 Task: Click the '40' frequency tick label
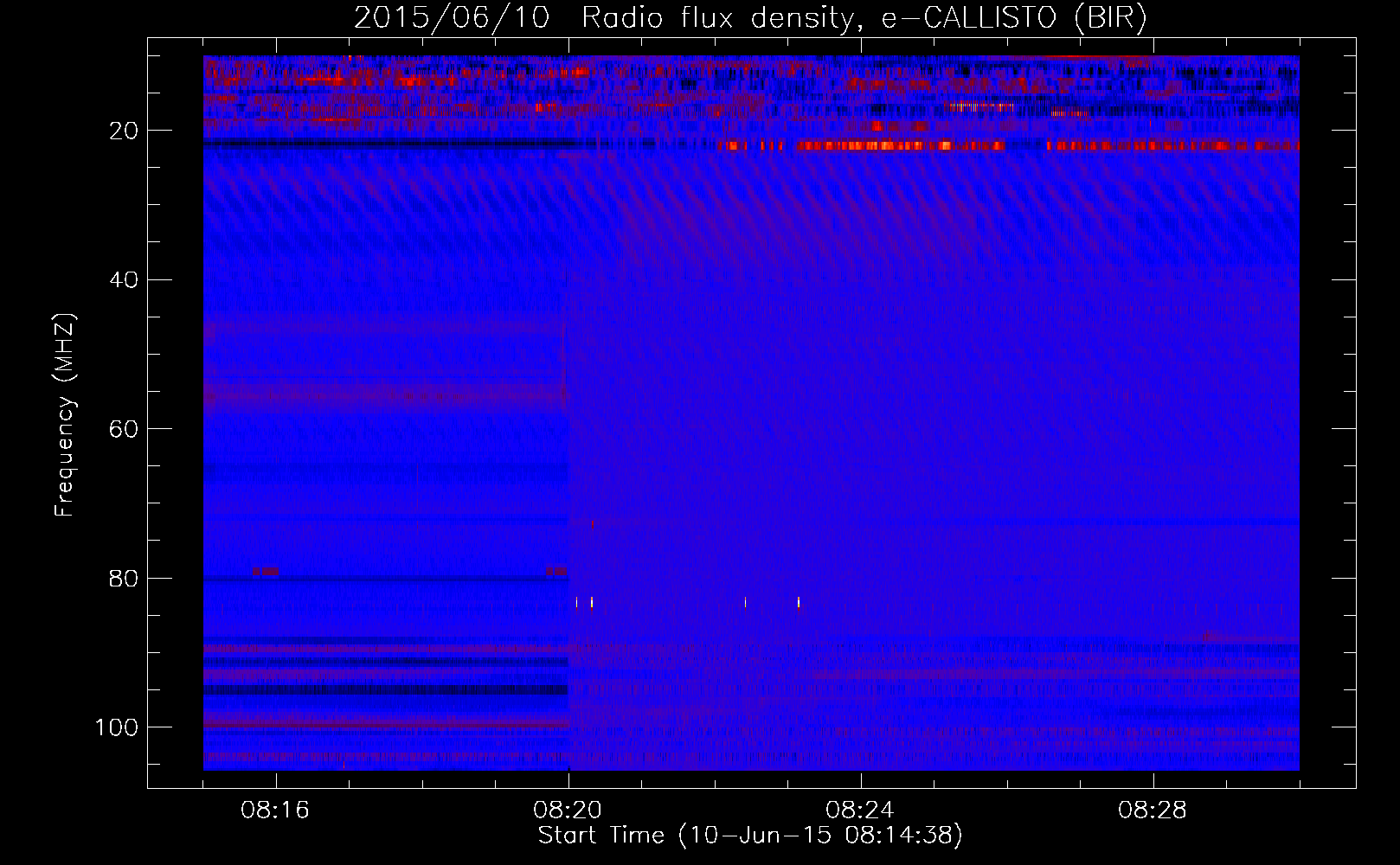click(x=125, y=280)
